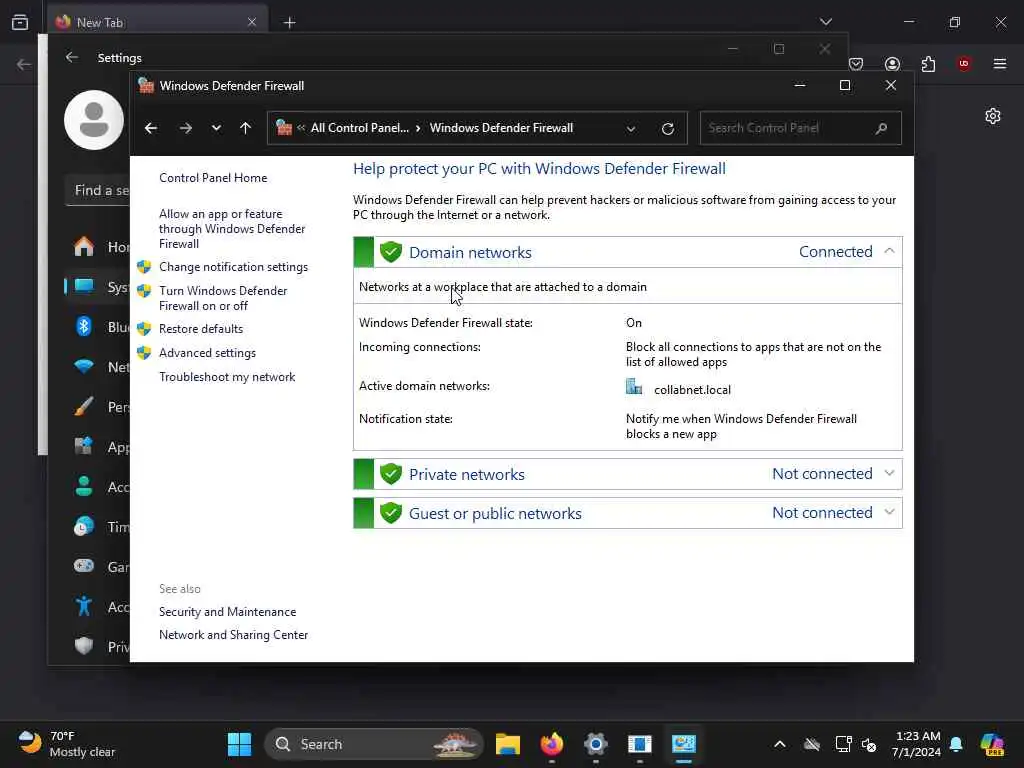Open Windows Start menu

(239, 744)
